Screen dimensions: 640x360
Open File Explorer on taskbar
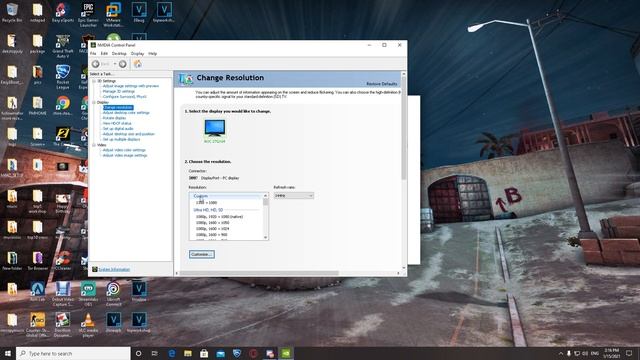[x=188, y=353]
